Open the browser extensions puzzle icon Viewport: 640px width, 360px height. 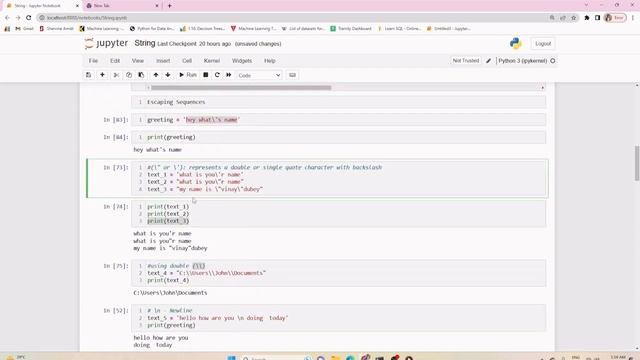[x=587, y=18]
